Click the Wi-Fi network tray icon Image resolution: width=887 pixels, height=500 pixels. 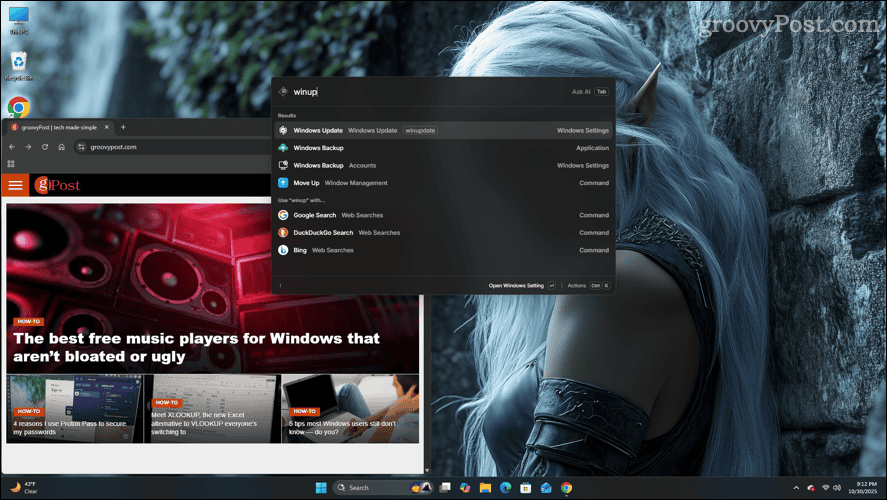click(825, 488)
